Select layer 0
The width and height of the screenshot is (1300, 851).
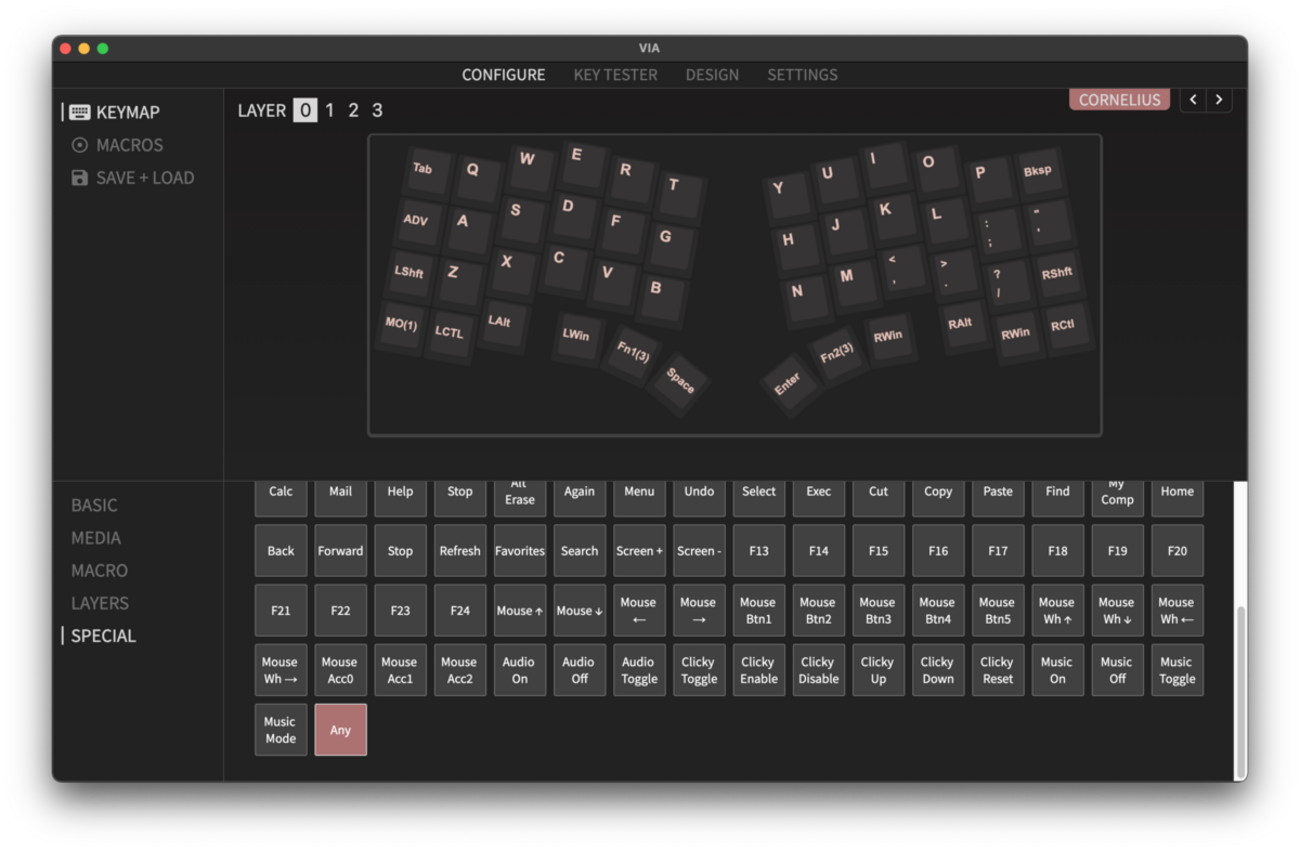(x=305, y=110)
